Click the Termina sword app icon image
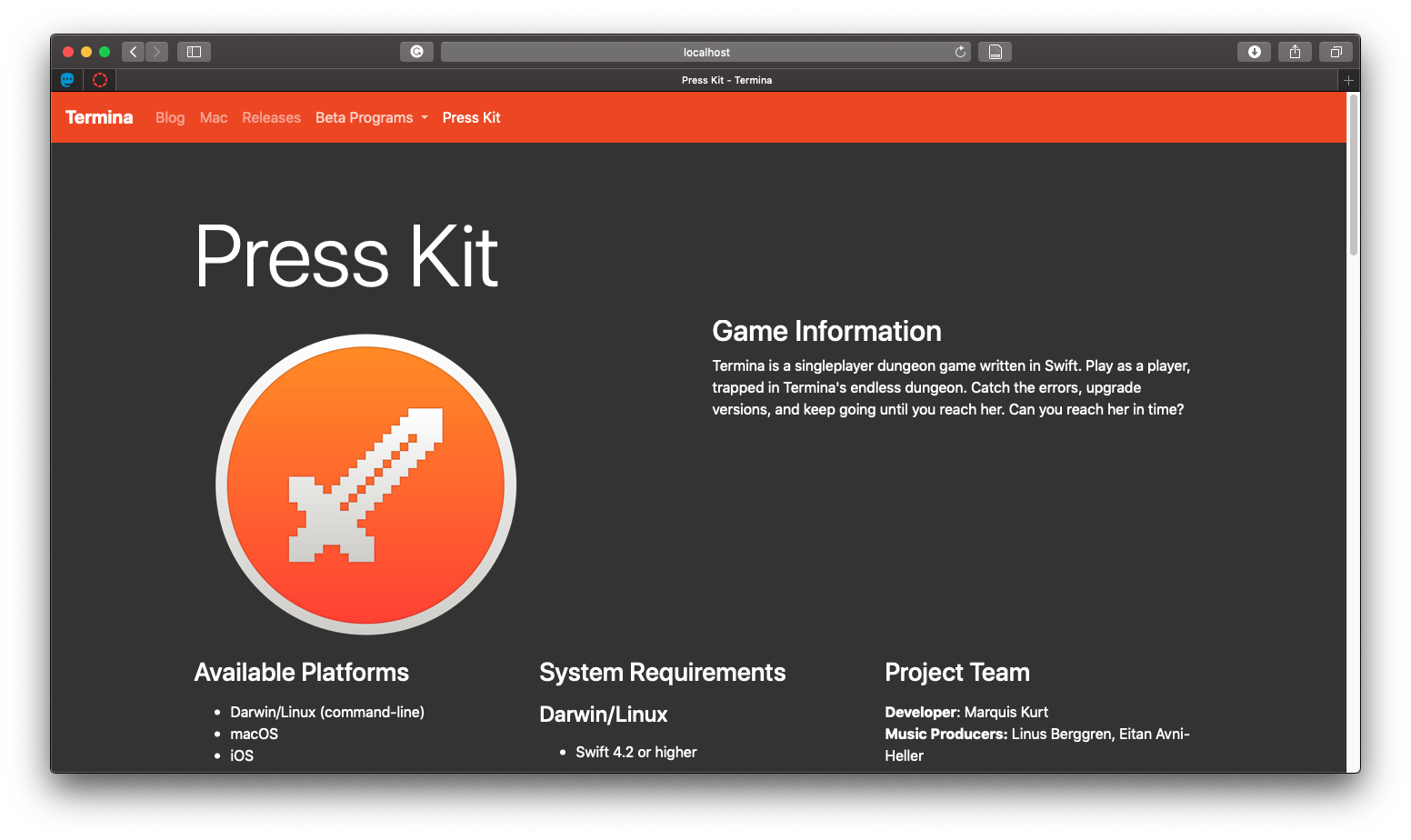1411x840 pixels. [x=365, y=485]
